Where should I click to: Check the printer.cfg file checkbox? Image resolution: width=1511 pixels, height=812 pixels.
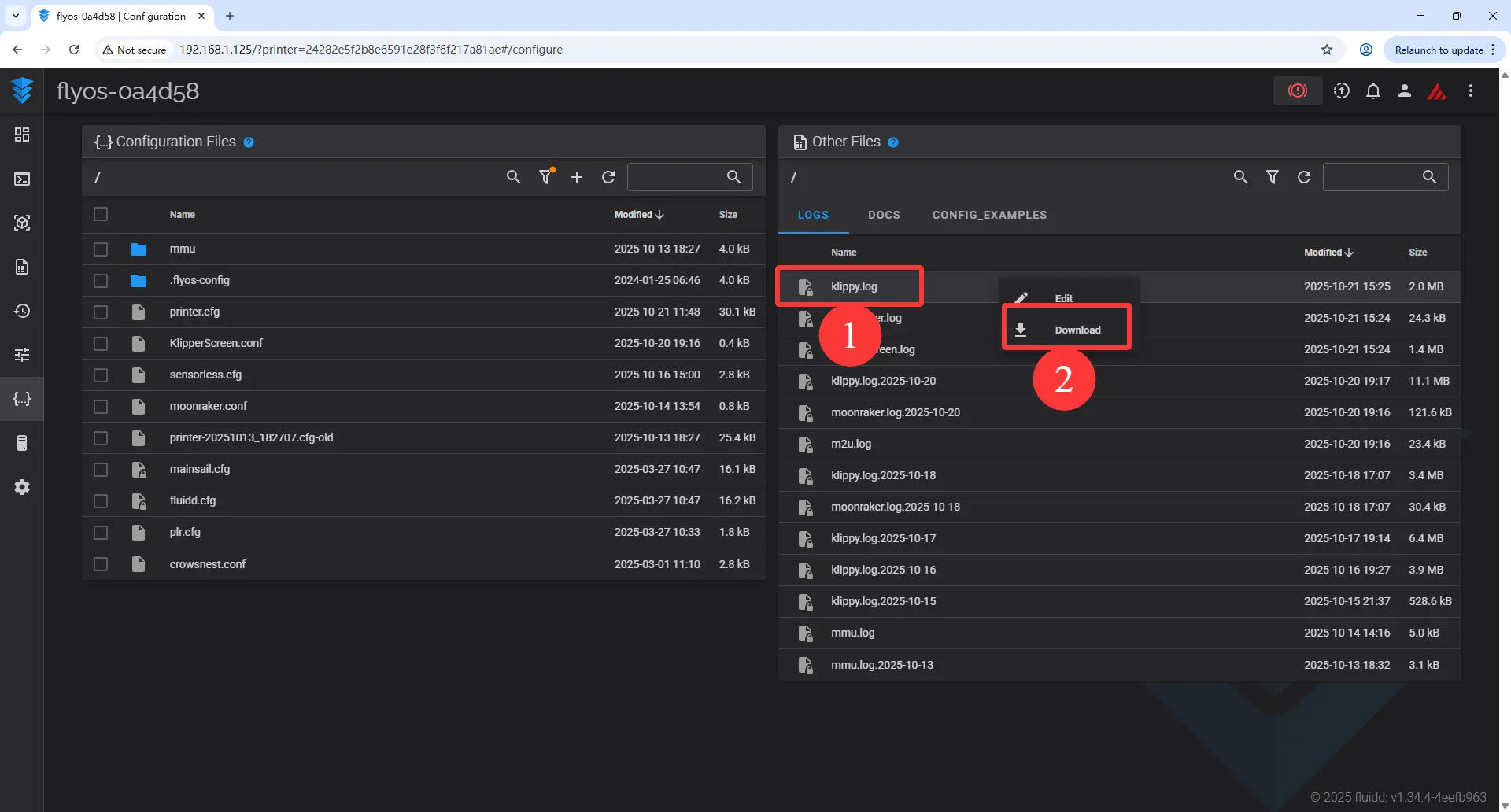pos(101,312)
